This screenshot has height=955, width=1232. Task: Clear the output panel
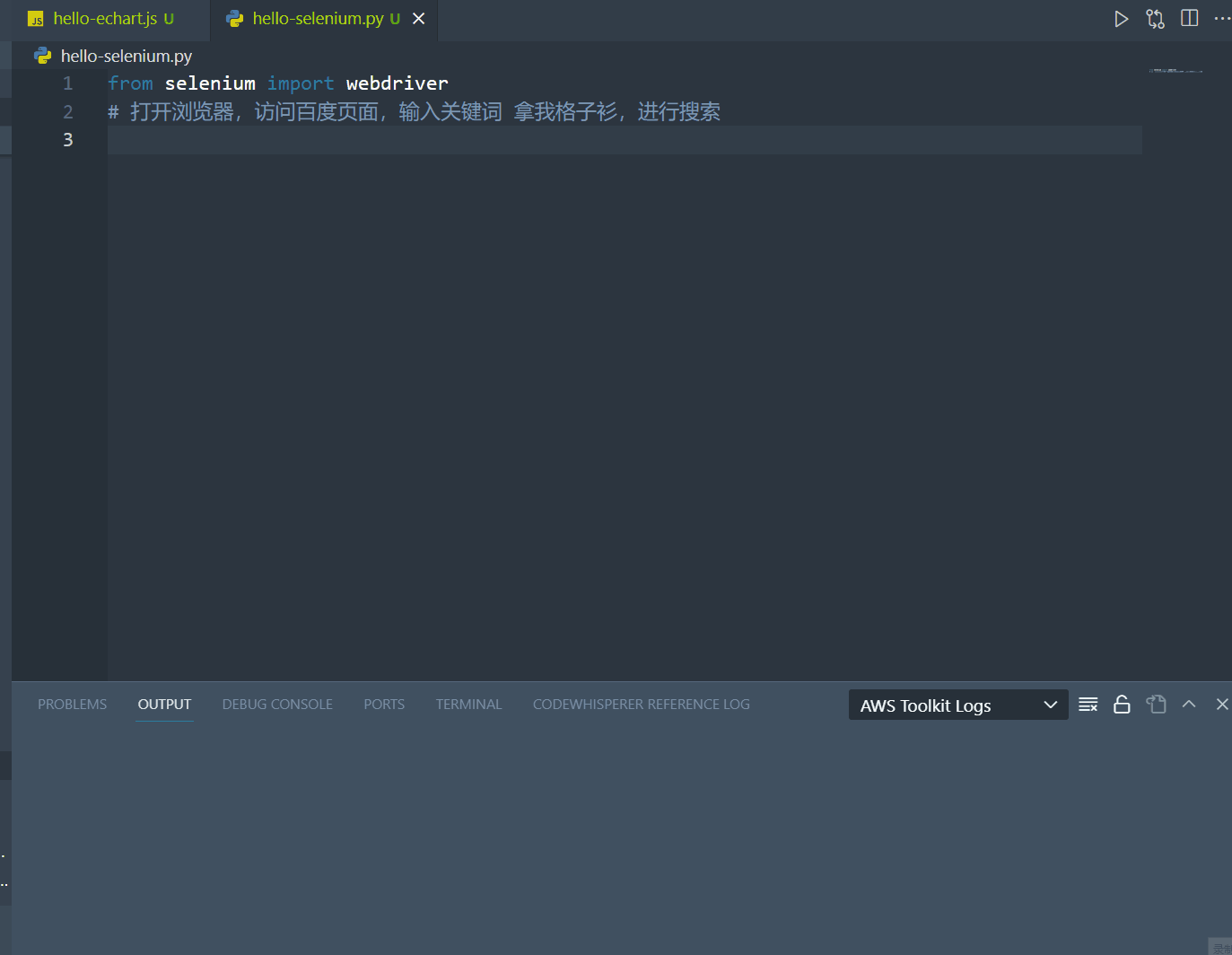[1088, 705]
